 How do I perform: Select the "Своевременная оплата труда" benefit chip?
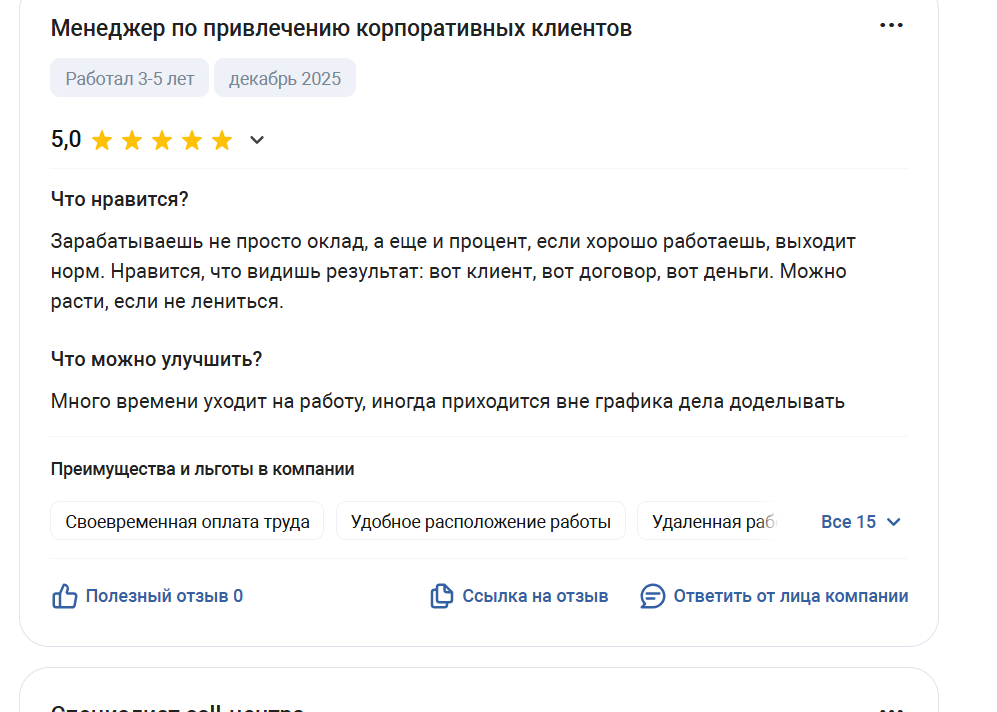tap(187, 522)
